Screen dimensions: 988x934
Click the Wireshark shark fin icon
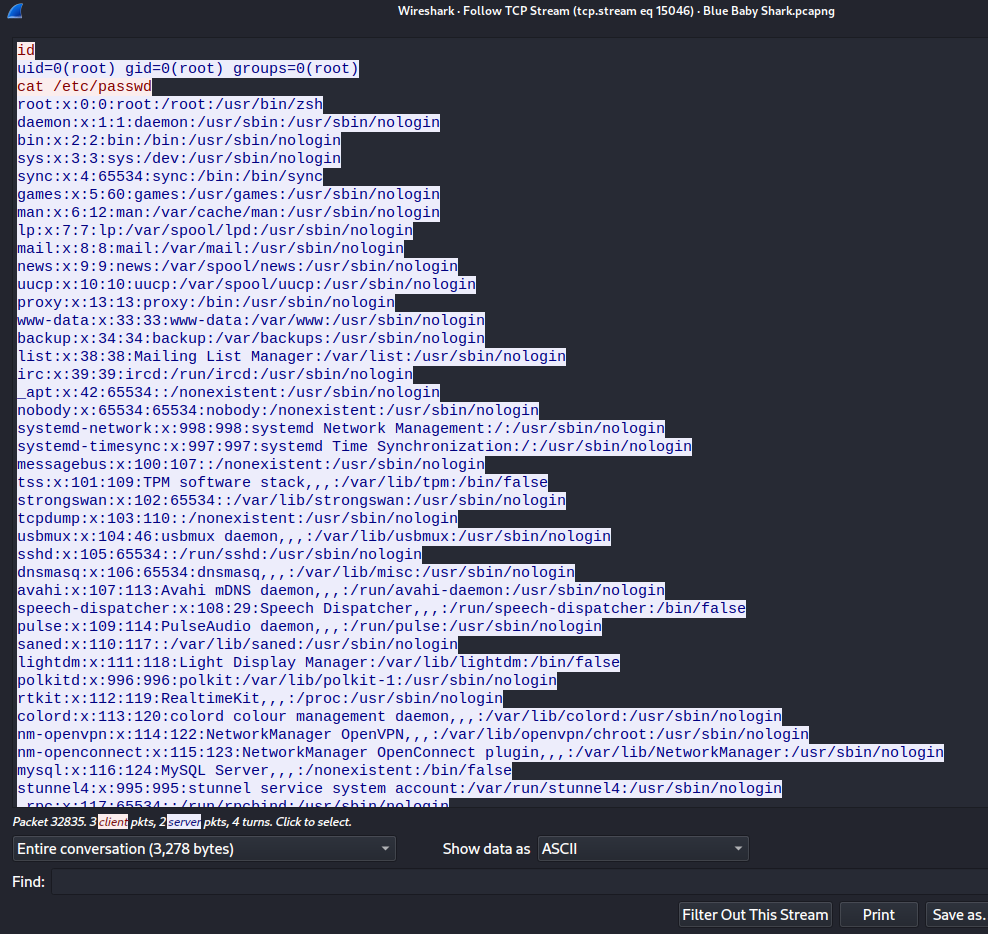[x=15, y=11]
